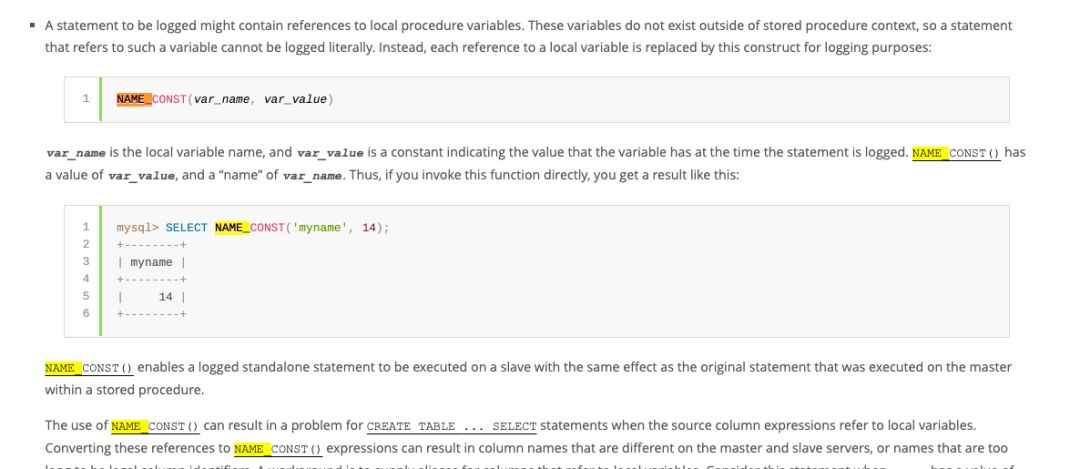Click the SELECT keyword in the mysql query
Viewport: 1080px width, 469px height.
tap(186, 228)
